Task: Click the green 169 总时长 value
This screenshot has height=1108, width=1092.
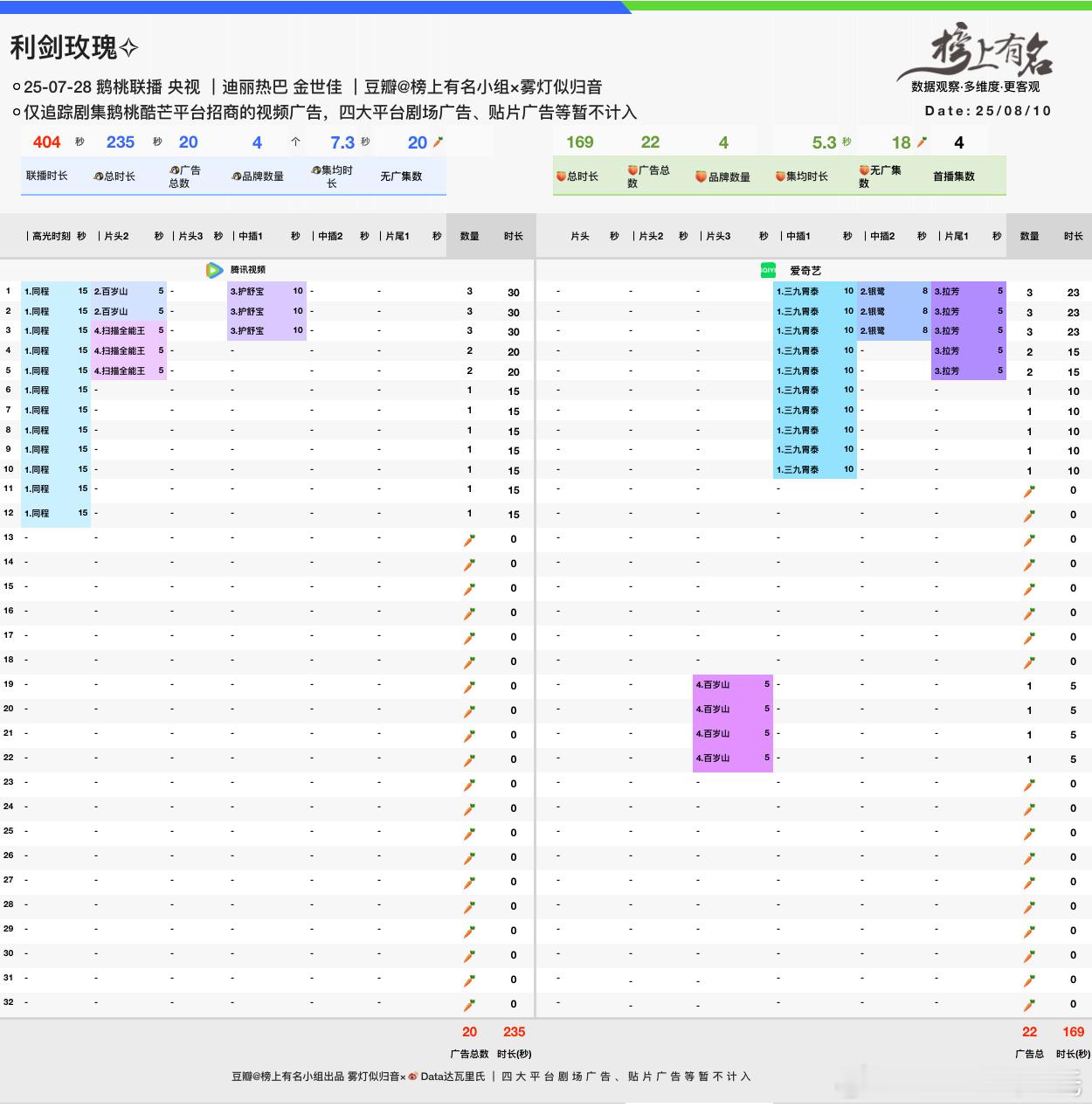Action: [x=579, y=142]
